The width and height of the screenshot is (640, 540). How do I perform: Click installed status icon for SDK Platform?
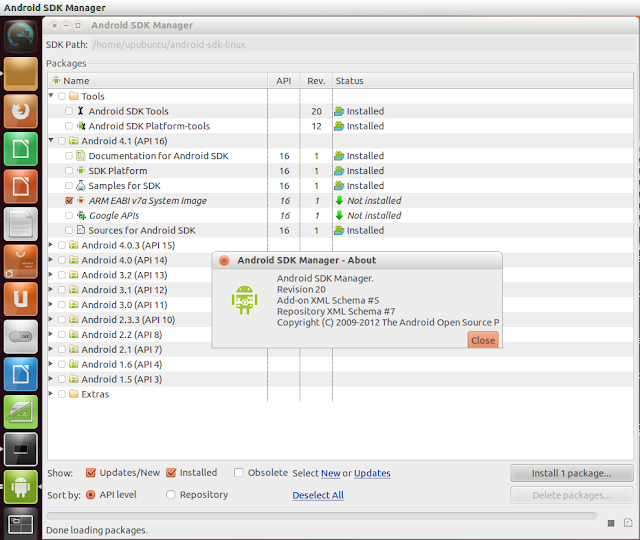coord(339,171)
